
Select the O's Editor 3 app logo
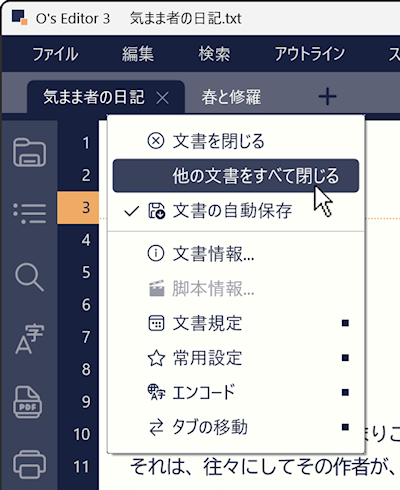pos(20,17)
